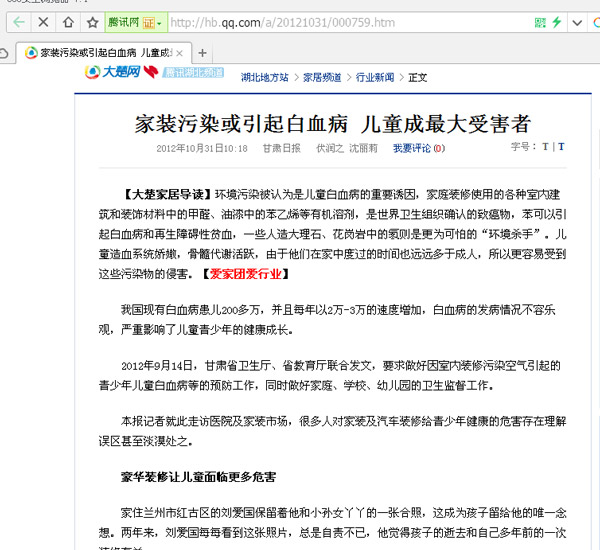The width and height of the screenshot is (600, 550).
Task: Select the larger font size T
Action: [x=561, y=148]
